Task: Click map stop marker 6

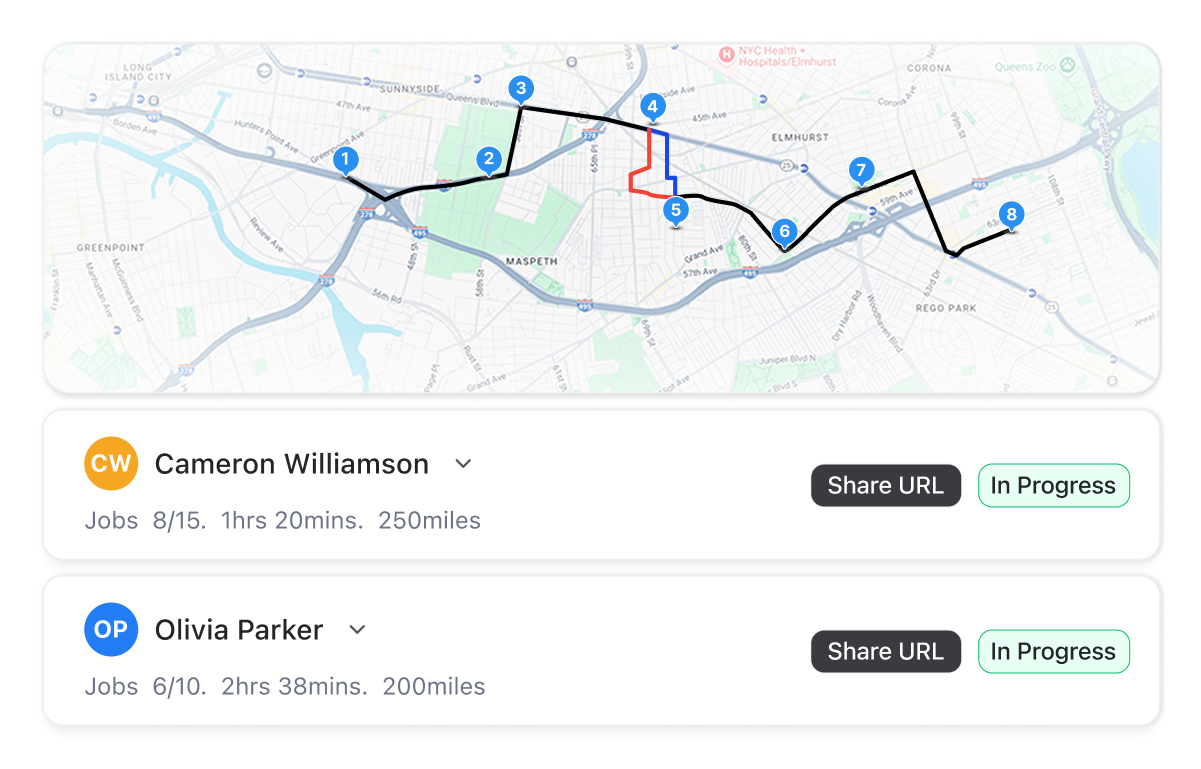Action: 784,233
